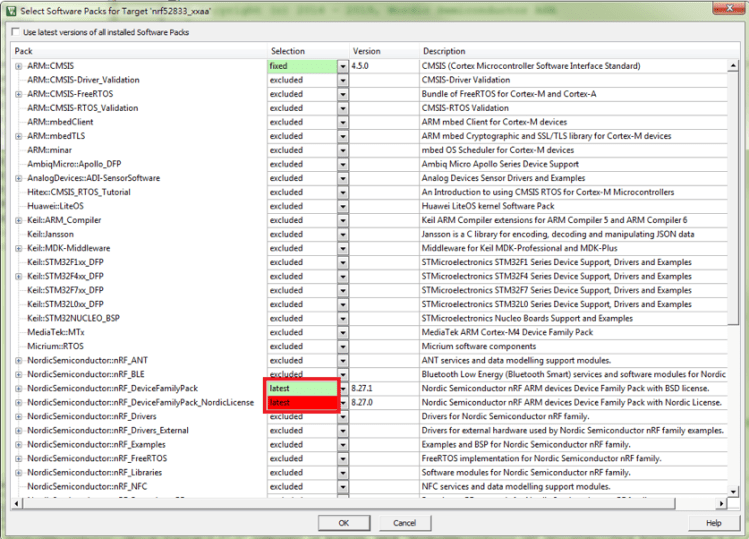This screenshot has width=749, height=539.
Task: Open the selection dropdown for ARM::minar
Action: tap(343, 151)
